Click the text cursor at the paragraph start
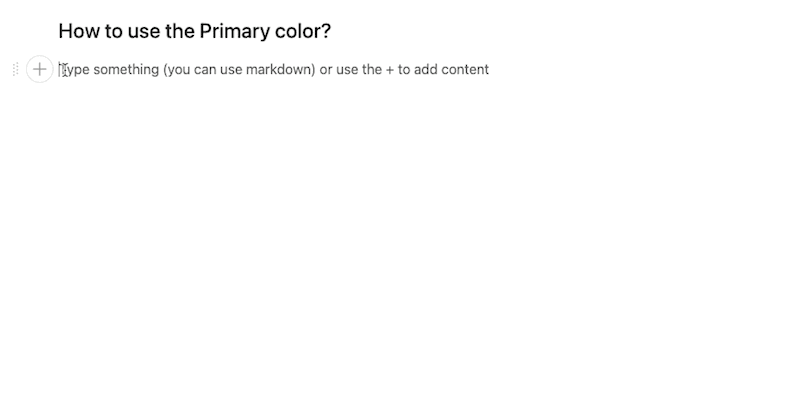 (59, 69)
